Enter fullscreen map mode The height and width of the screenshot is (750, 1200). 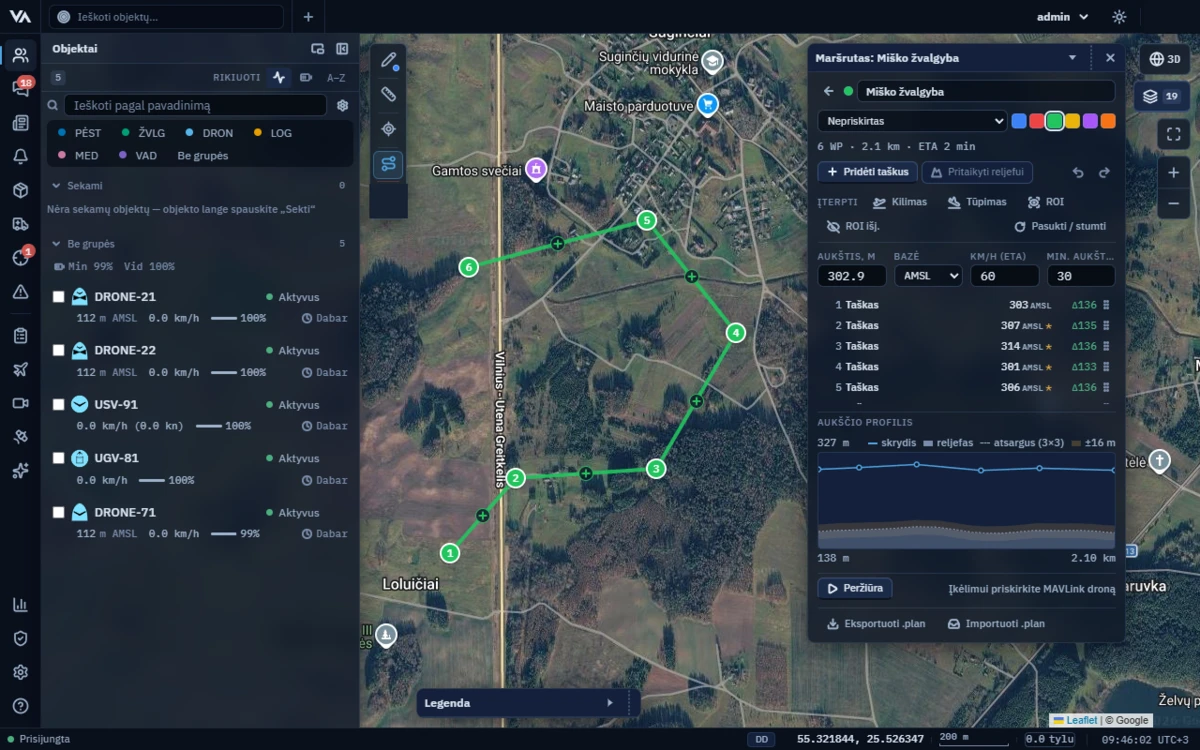(1173, 134)
